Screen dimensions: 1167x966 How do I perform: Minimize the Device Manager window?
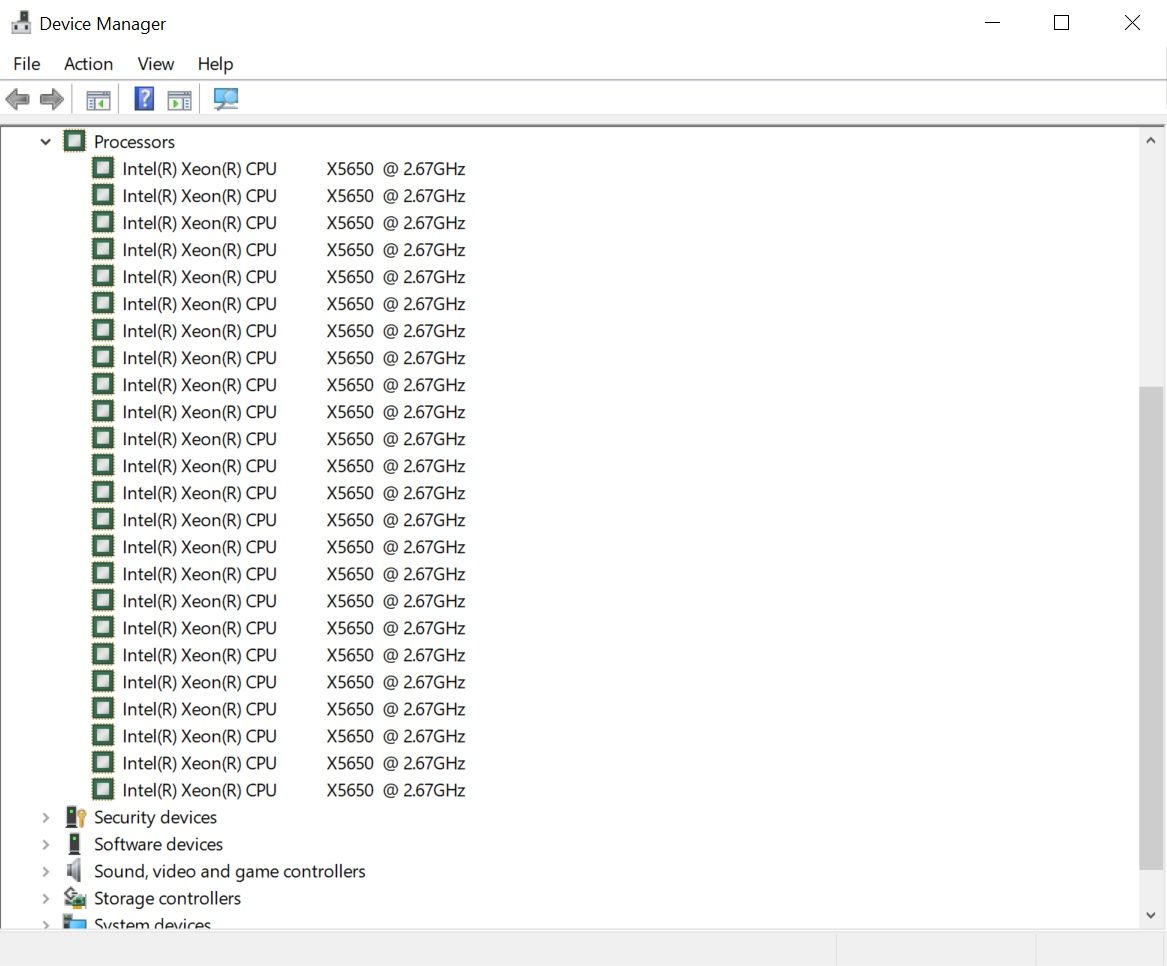coord(992,23)
